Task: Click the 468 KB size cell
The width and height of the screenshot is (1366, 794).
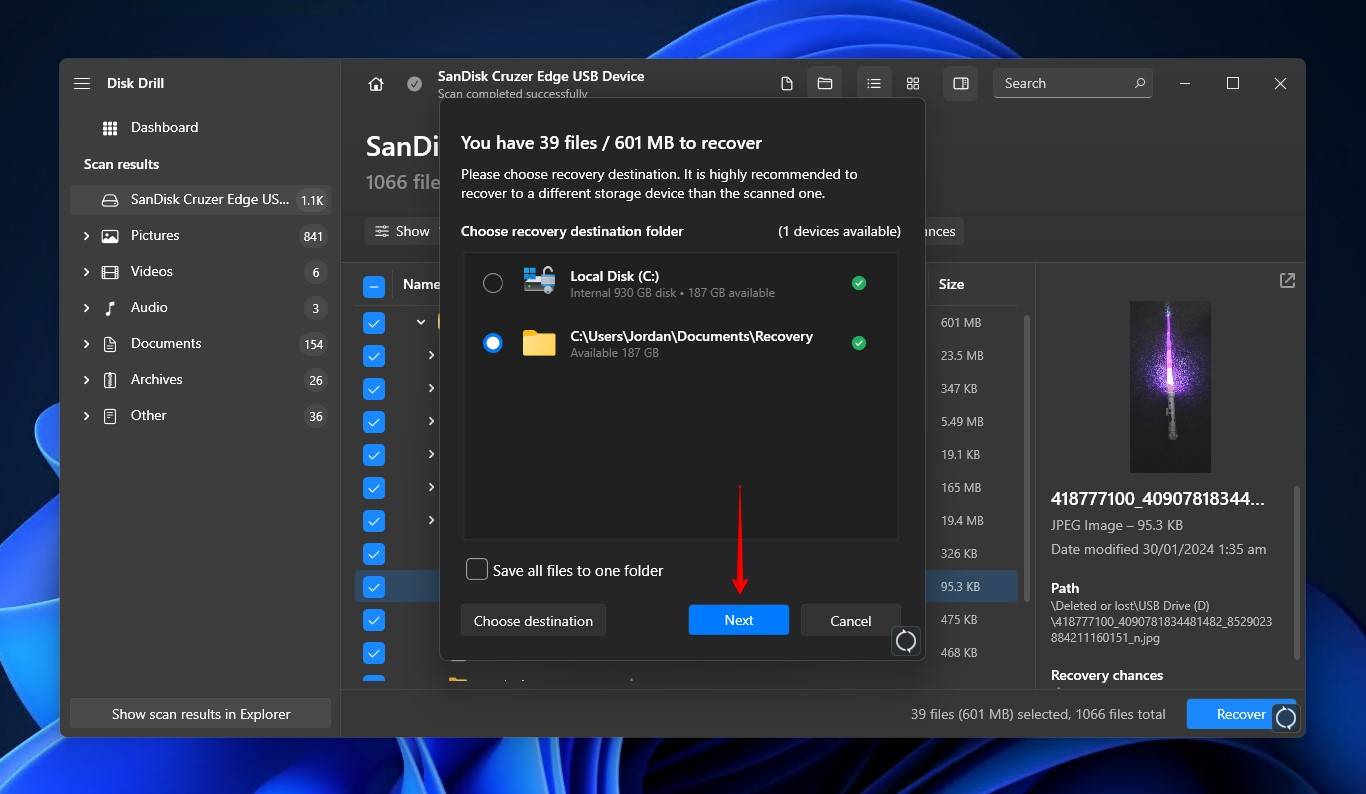Action: 958,653
